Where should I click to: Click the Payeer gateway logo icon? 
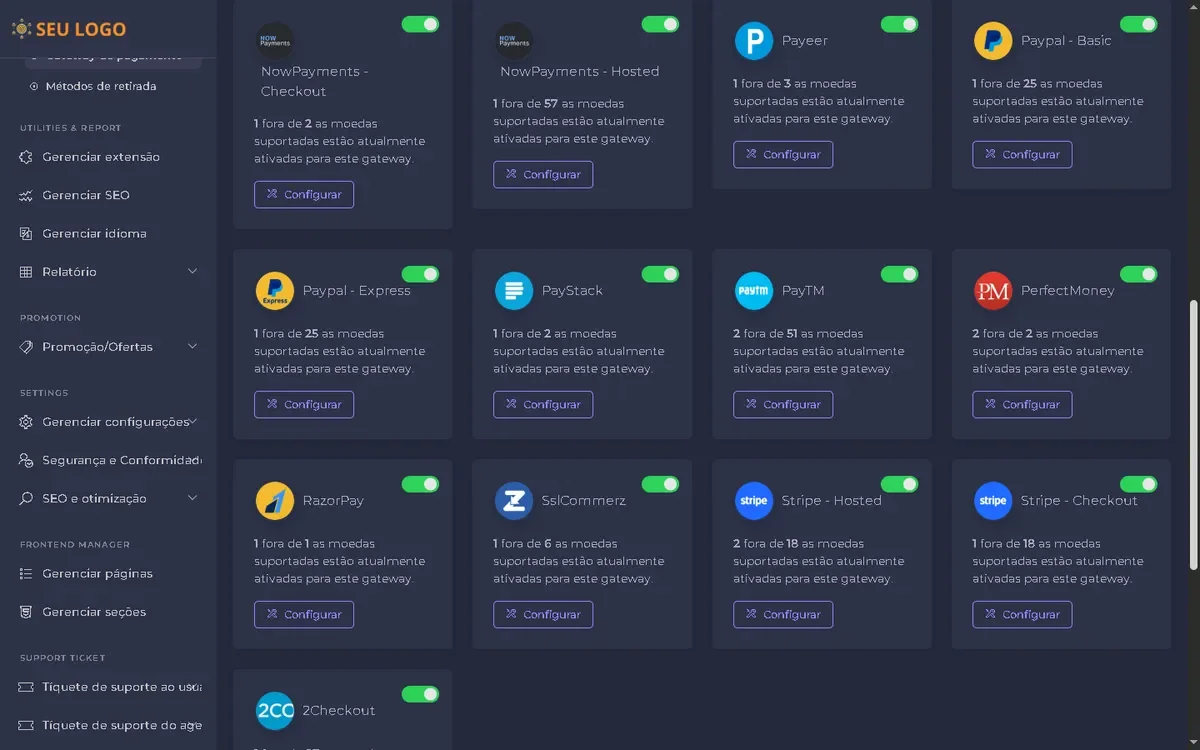(x=754, y=41)
